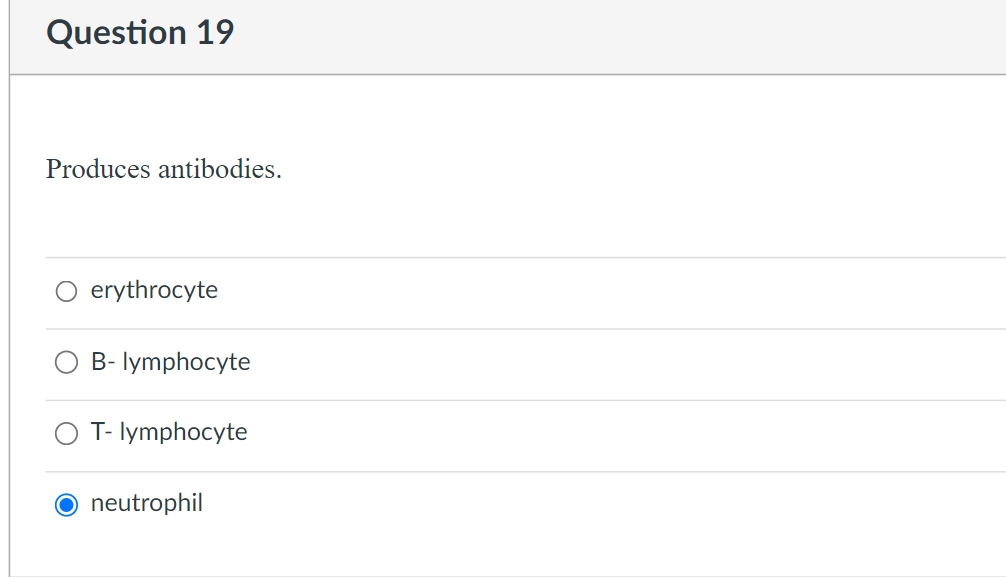Click the T- lymphocyte option label
Screen dimensions: 1006x577
pyautogui.click(x=168, y=432)
